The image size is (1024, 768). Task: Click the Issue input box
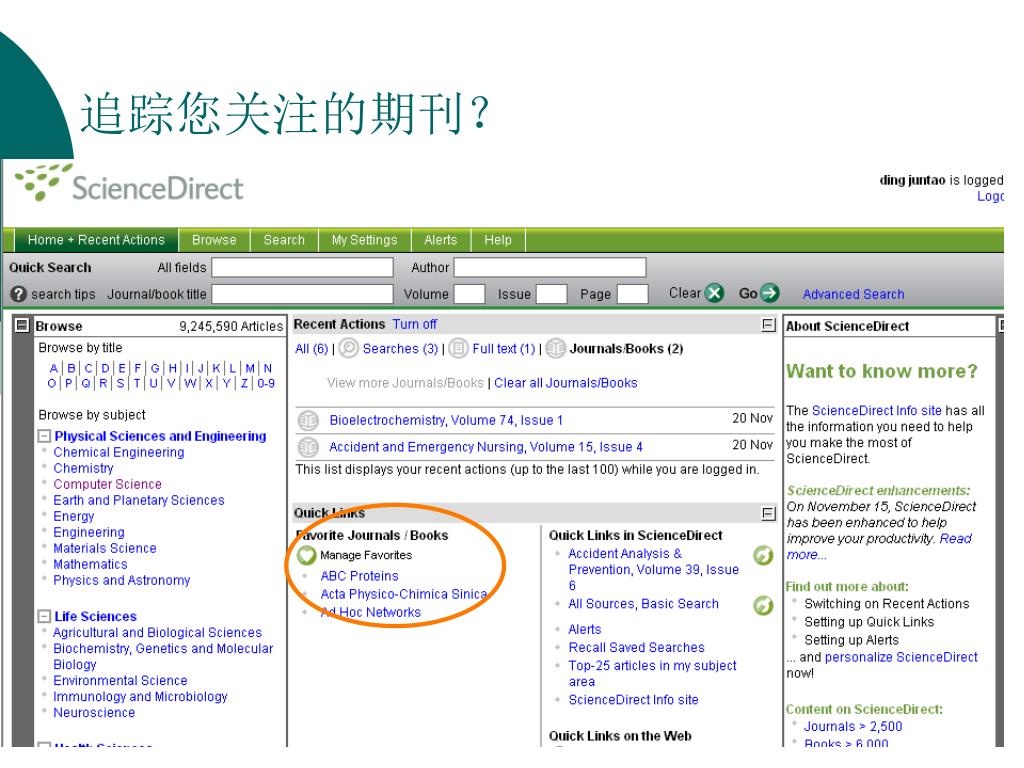pos(551,294)
